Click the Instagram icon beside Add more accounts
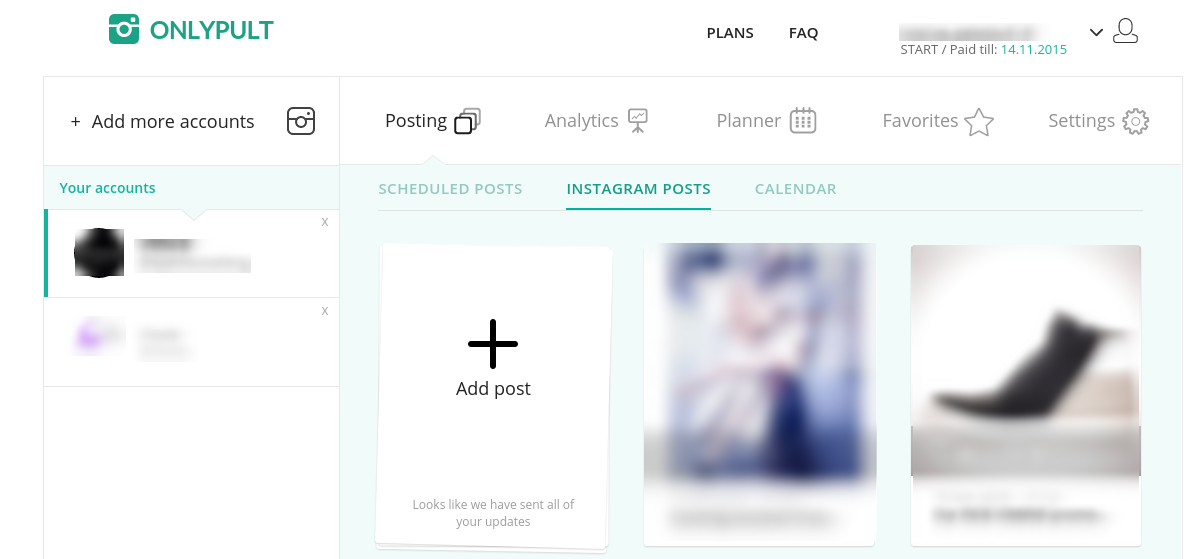Viewport: 1189px width, 559px height. pos(301,121)
